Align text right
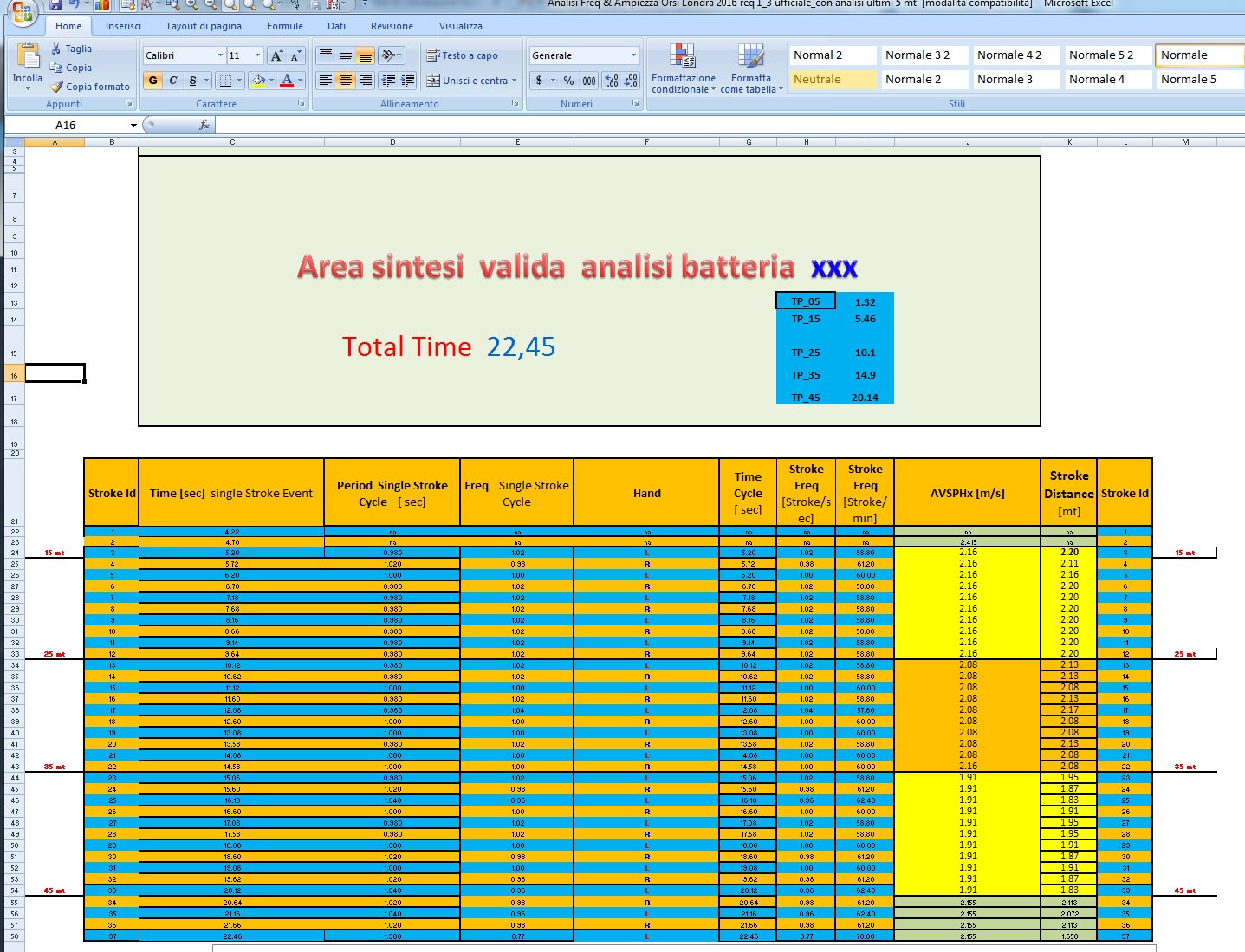The height and width of the screenshot is (952, 1245). [x=366, y=81]
